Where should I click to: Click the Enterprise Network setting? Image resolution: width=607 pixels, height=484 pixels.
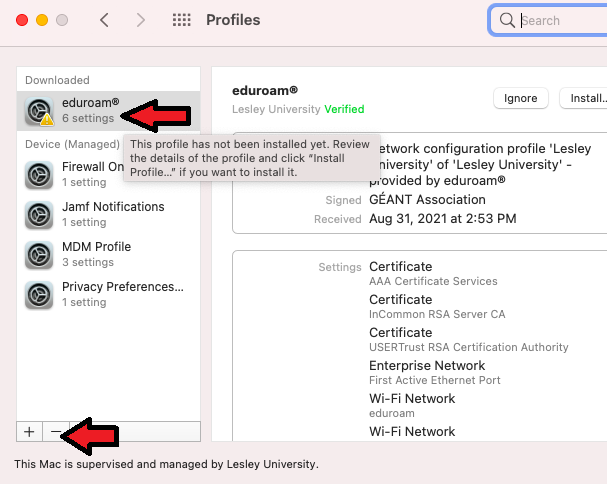[x=427, y=366]
